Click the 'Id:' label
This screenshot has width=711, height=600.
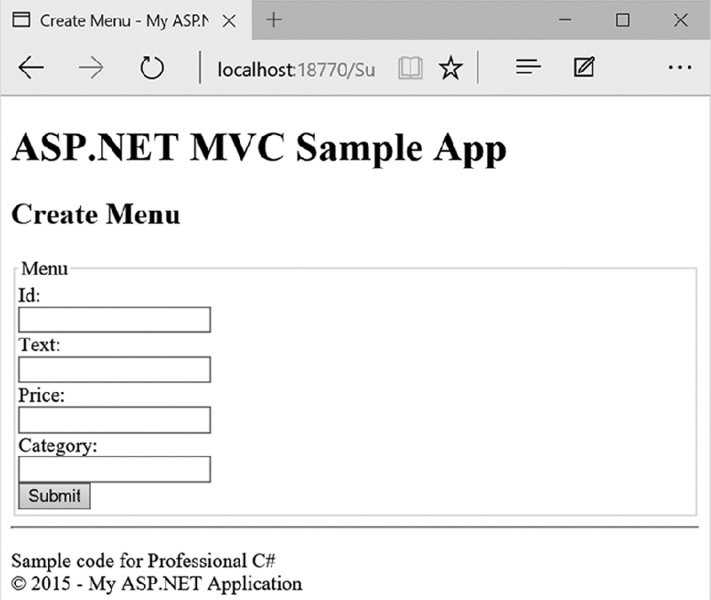[x=29, y=295]
